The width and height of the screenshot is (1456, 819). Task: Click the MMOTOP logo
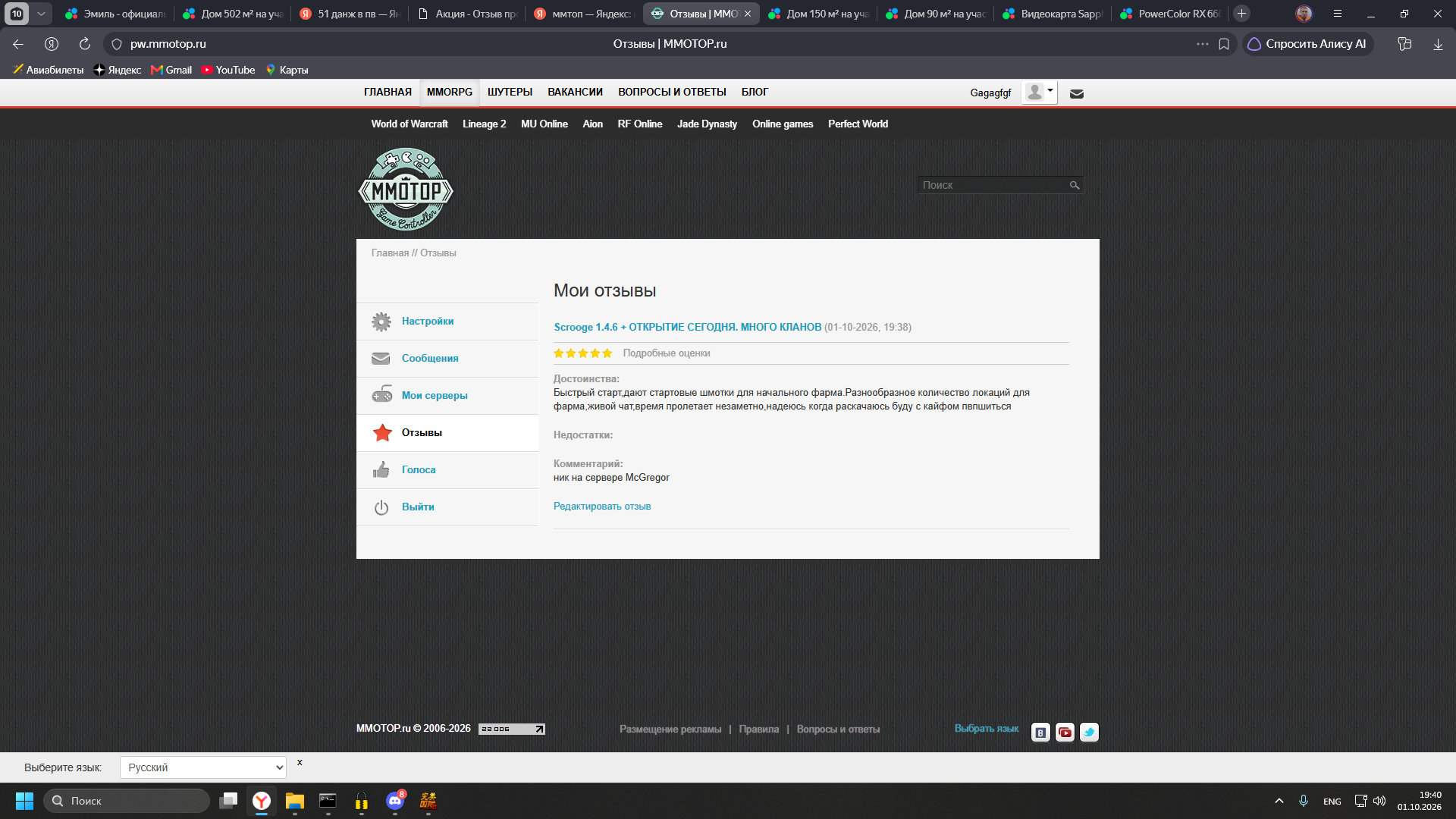tap(406, 190)
